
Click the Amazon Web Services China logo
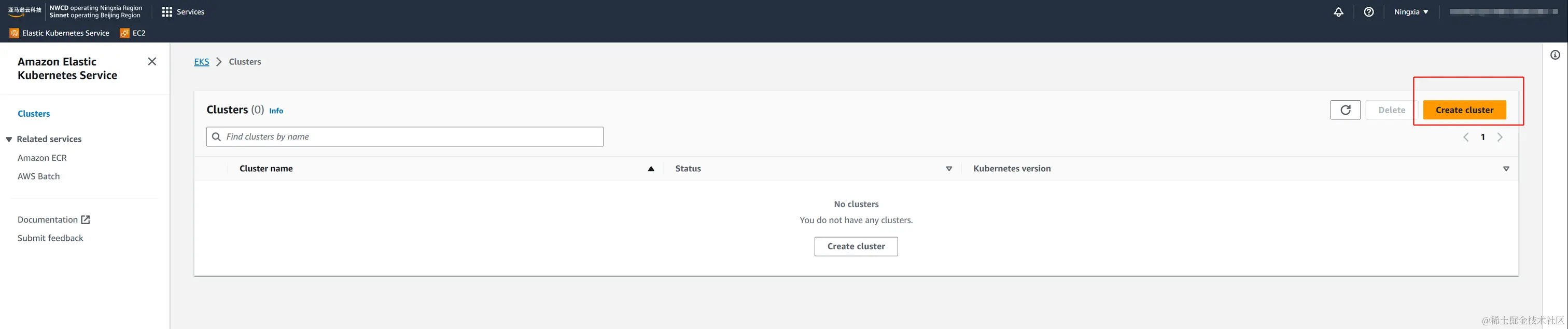[x=24, y=11]
